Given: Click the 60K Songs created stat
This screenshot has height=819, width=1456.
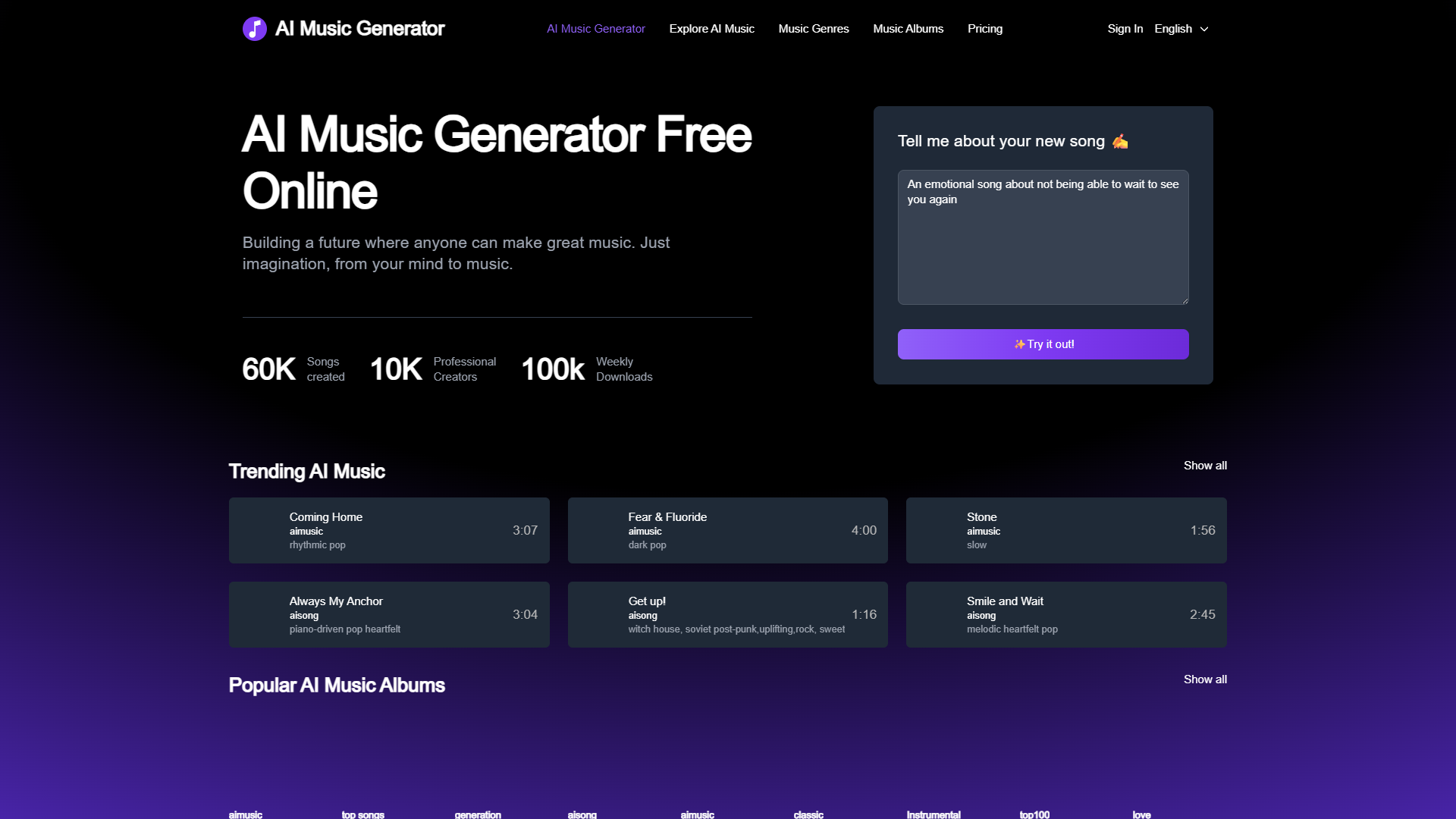Looking at the screenshot, I should point(293,369).
